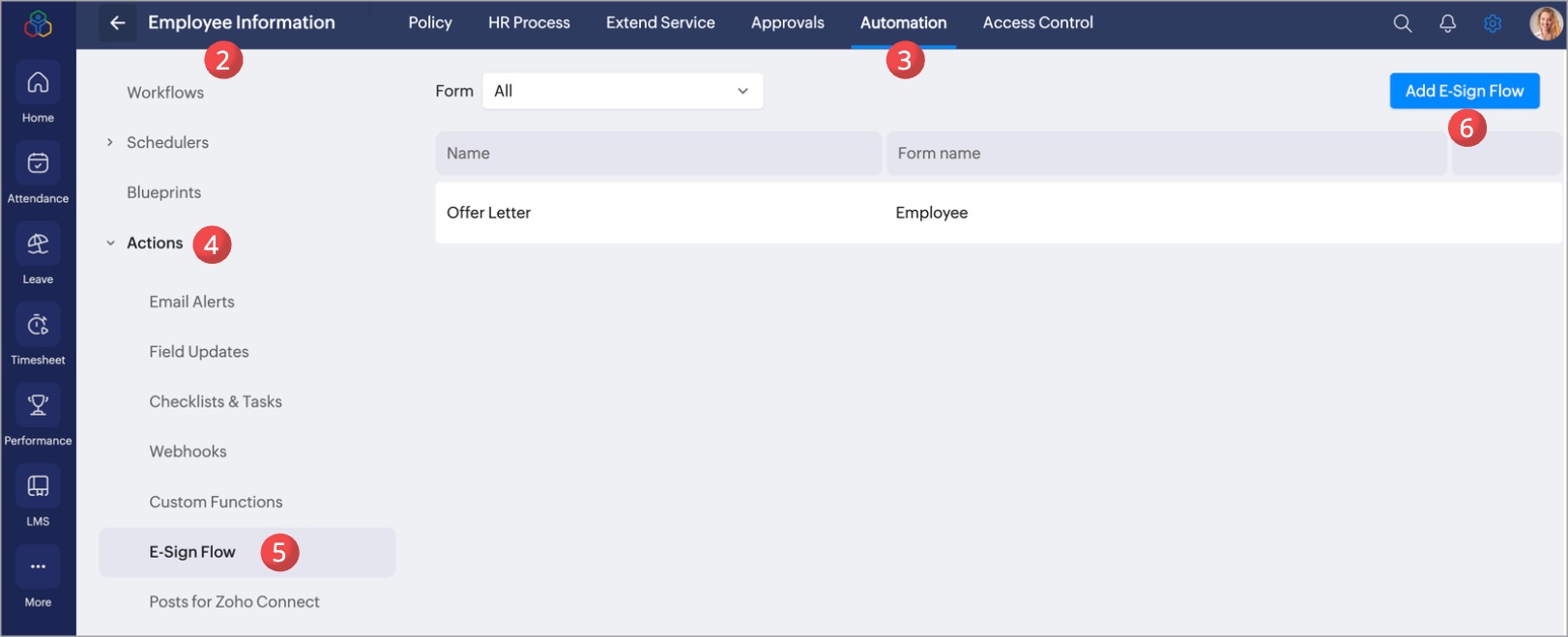The image size is (1568, 637).
Task: Open the Attendance module icon
Action: pos(38,163)
